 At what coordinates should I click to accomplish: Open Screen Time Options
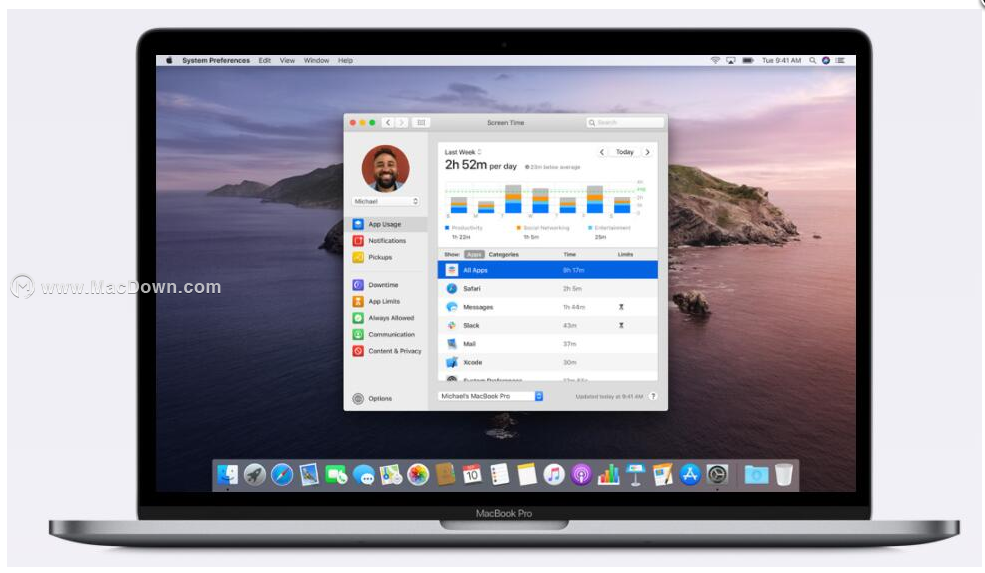373,398
